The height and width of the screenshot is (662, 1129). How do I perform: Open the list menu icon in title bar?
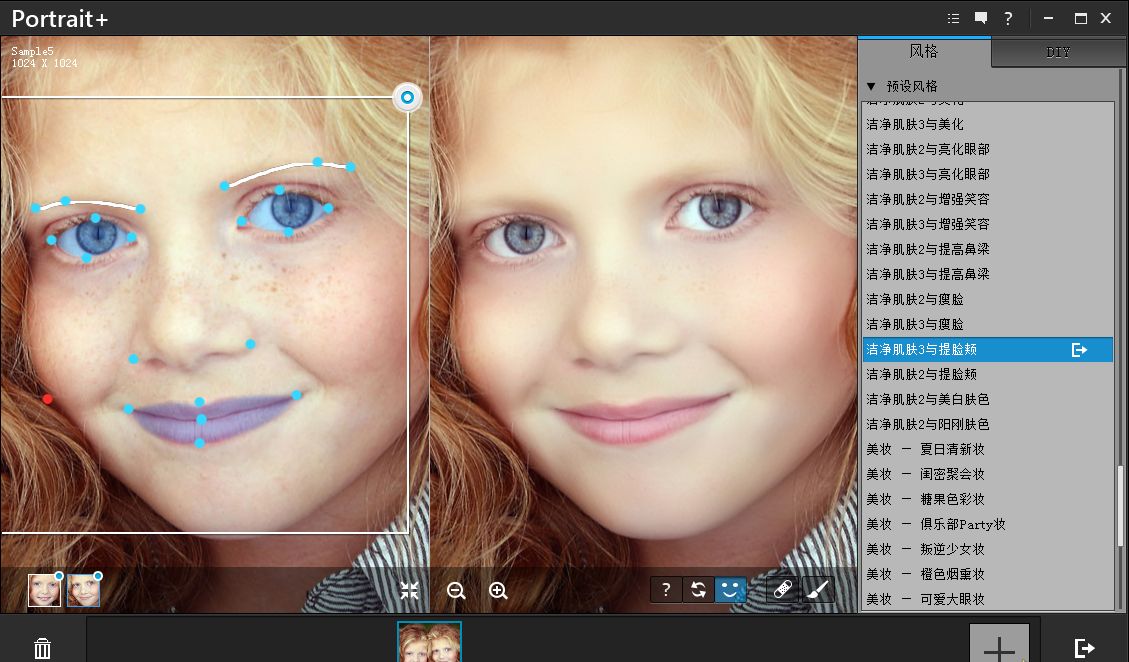pos(953,18)
